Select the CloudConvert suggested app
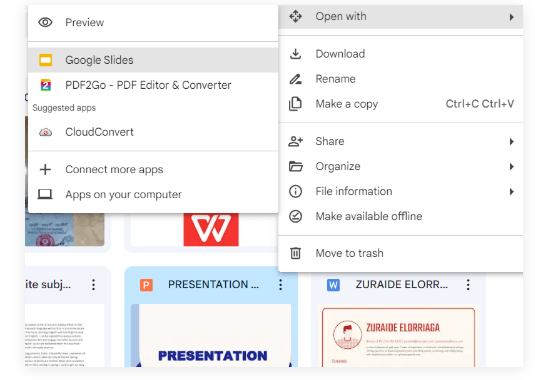Image resolution: width=535 pixels, height=380 pixels. click(153, 132)
